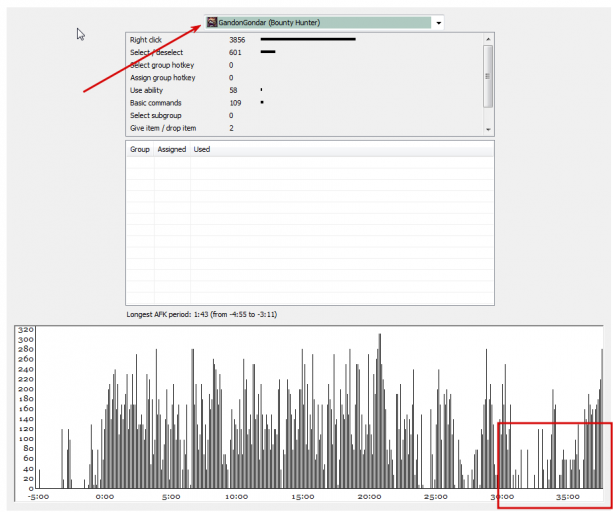Screen dimensions: 613x512
Task: Select the GandonGondar (Bounty Hunter) combo box
Action: (324, 23)
